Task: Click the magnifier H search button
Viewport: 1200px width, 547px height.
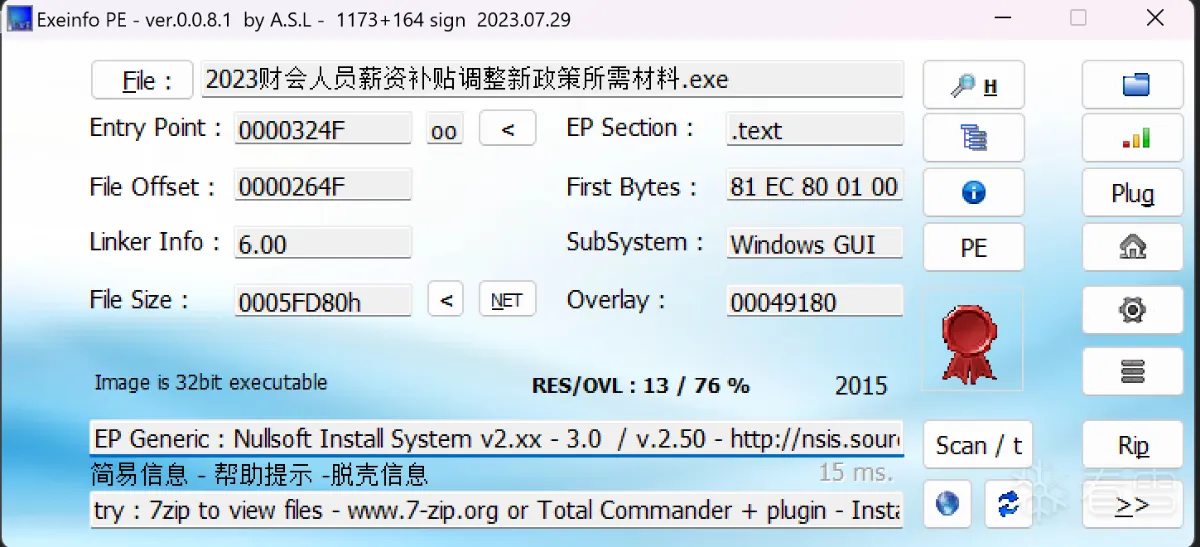Action: pyautogui.click(x=973, y=85)
